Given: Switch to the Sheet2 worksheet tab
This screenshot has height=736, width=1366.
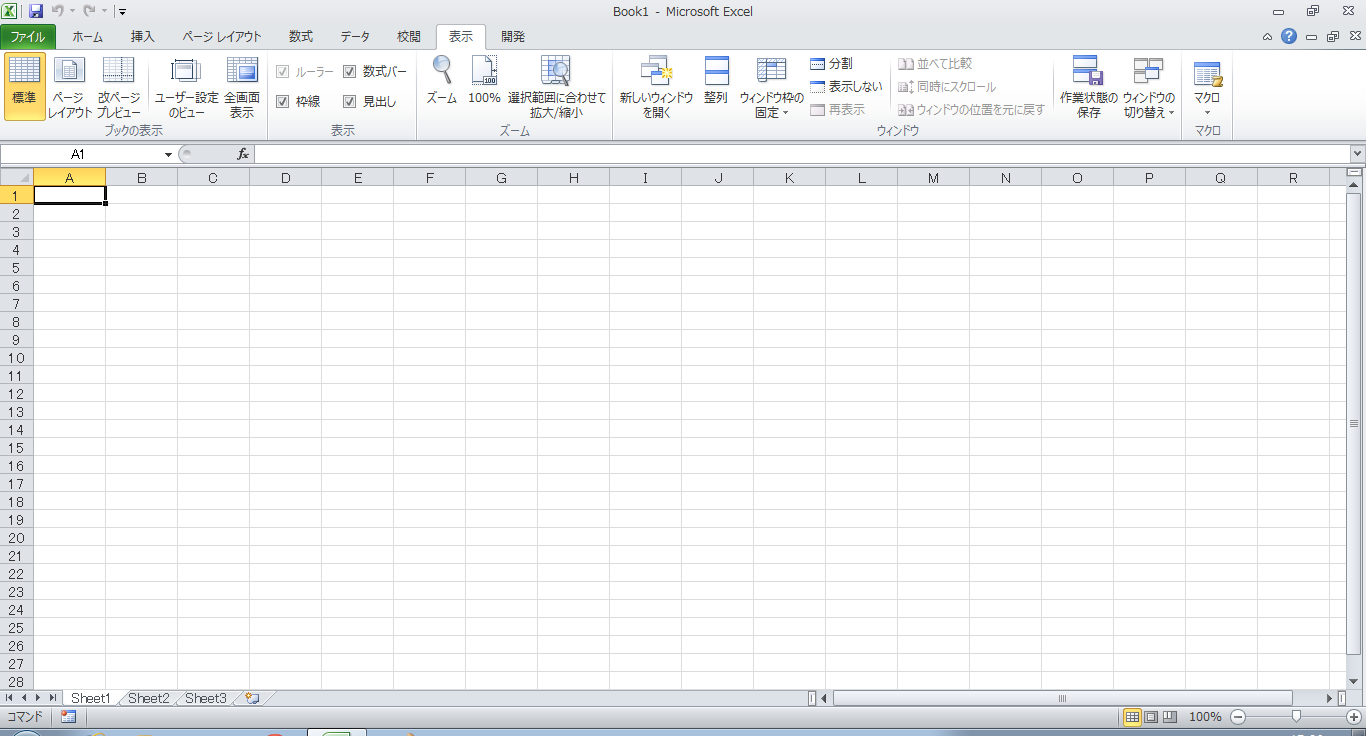Looking at the screenshot, I should point(148,698).
